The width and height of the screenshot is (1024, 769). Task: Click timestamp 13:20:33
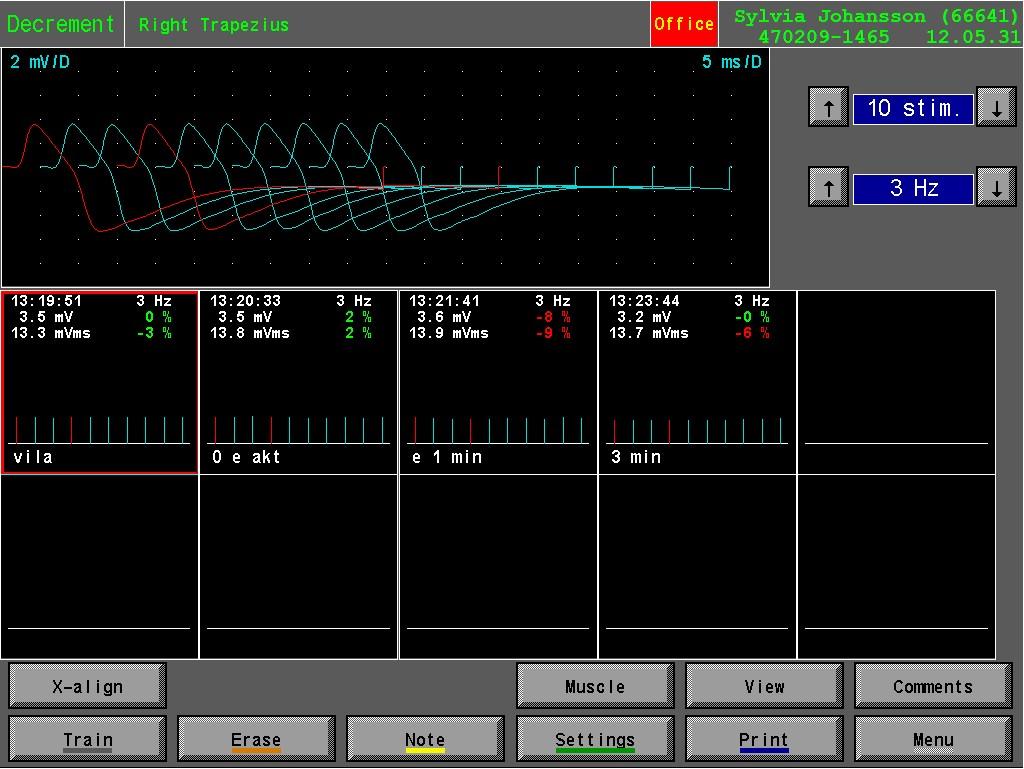pos(246,301)
